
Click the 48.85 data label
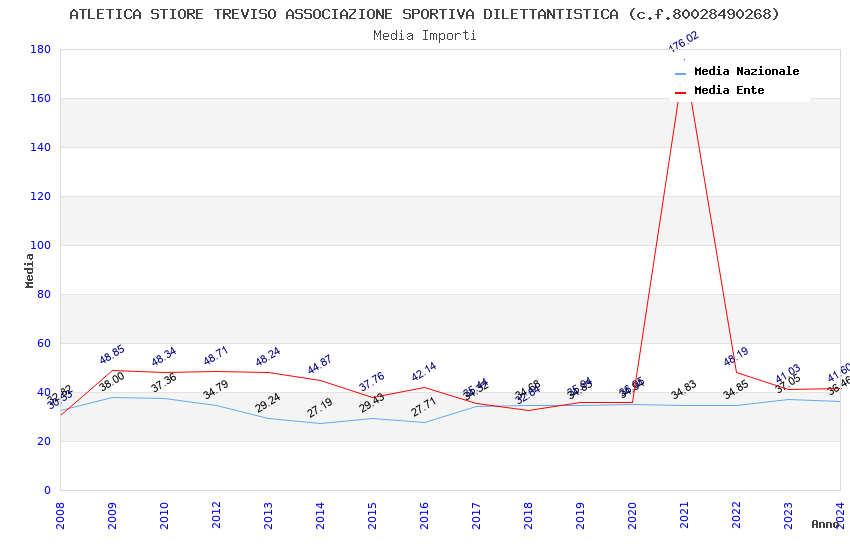[x=112, y=354]
